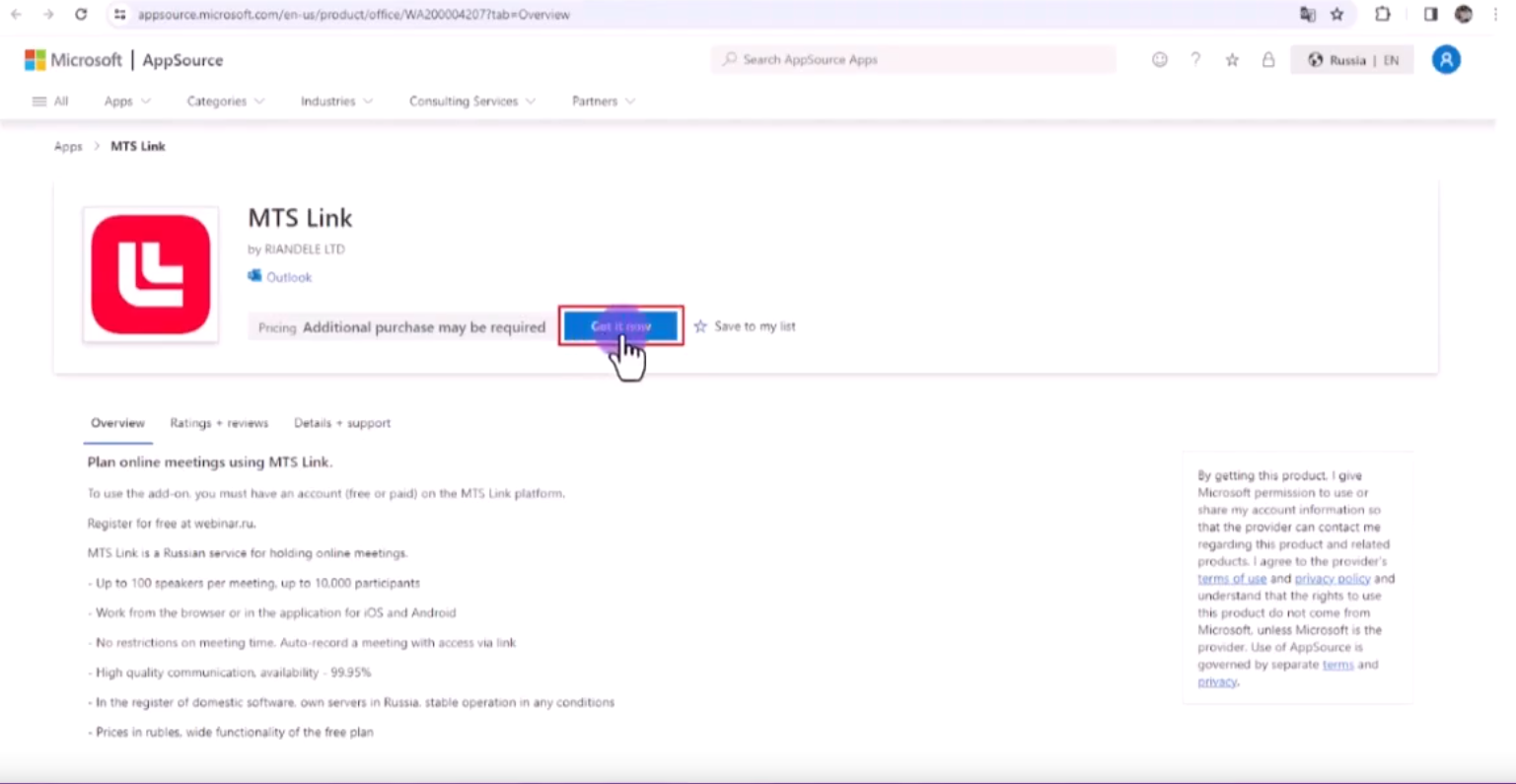
Task: Open the Ratings + reviews tab
Action: [x=219, y=423]
